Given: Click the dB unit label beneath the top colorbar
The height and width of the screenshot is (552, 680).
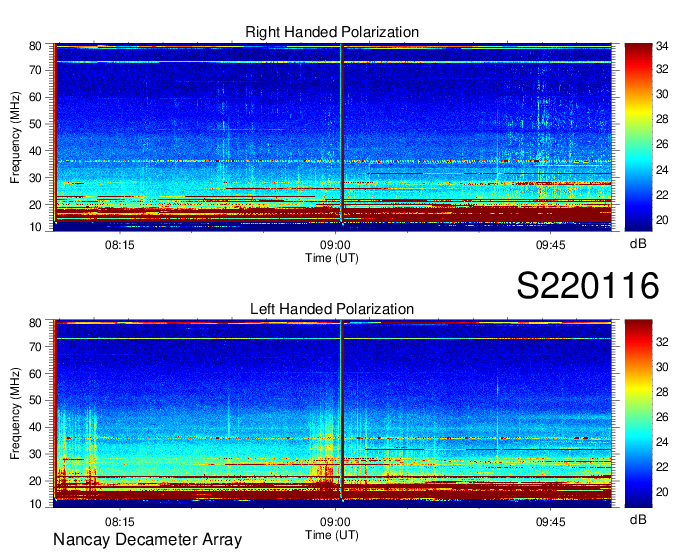Looking at the screenshot, I should pyautogui.click(x=638, y=244).
